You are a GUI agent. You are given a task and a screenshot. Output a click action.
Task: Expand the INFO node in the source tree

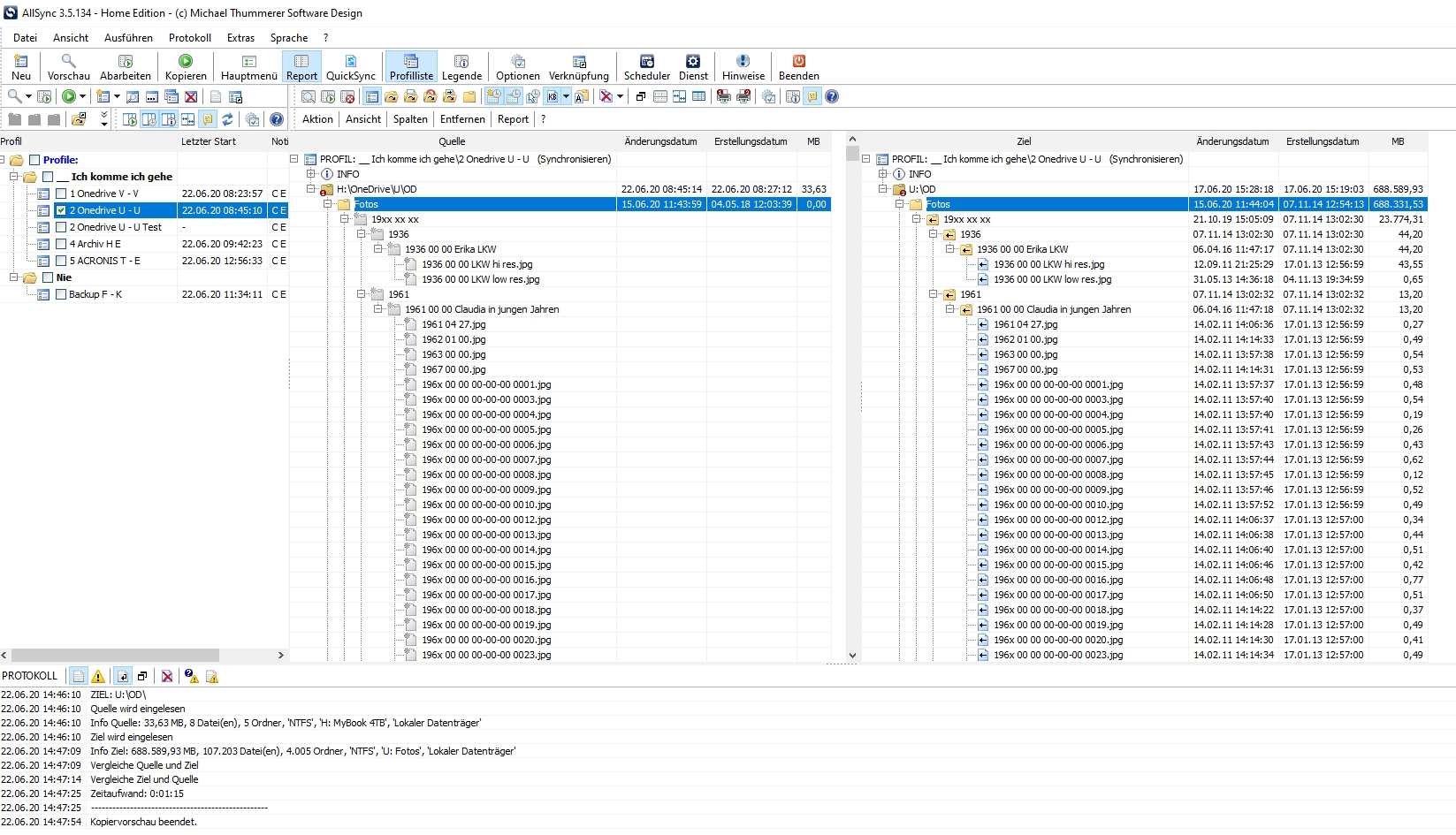(x=311, y=174)
